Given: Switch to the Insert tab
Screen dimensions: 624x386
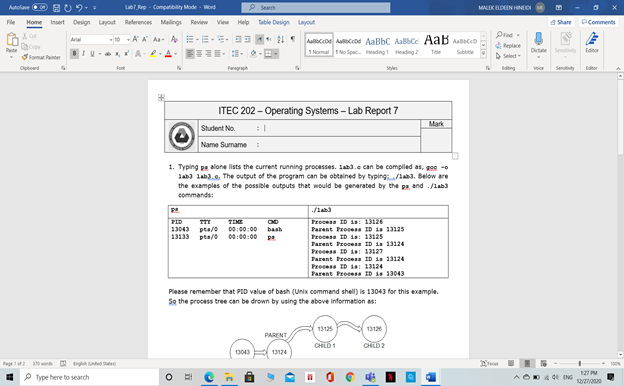Looking at the screenshot, I should click(x=57, y=22).
